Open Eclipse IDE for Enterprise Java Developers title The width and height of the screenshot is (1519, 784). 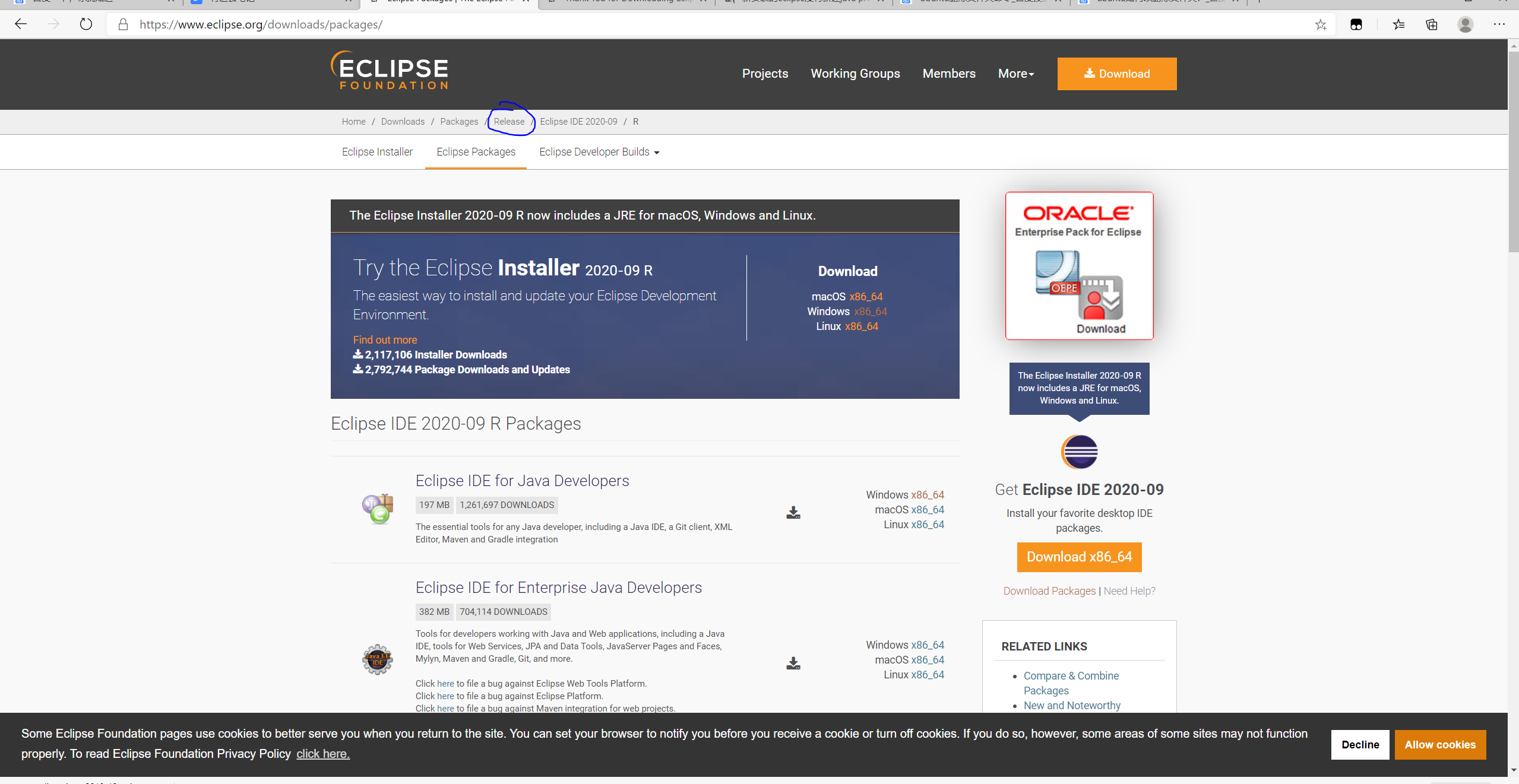[558, 588]
